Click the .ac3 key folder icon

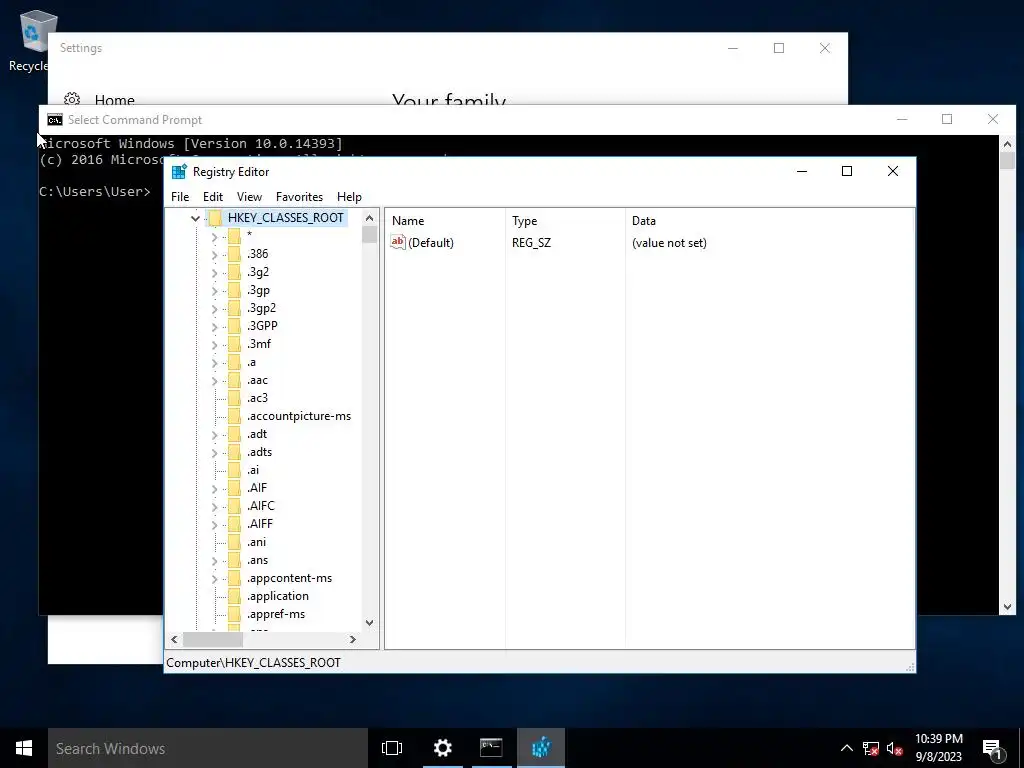234,398
